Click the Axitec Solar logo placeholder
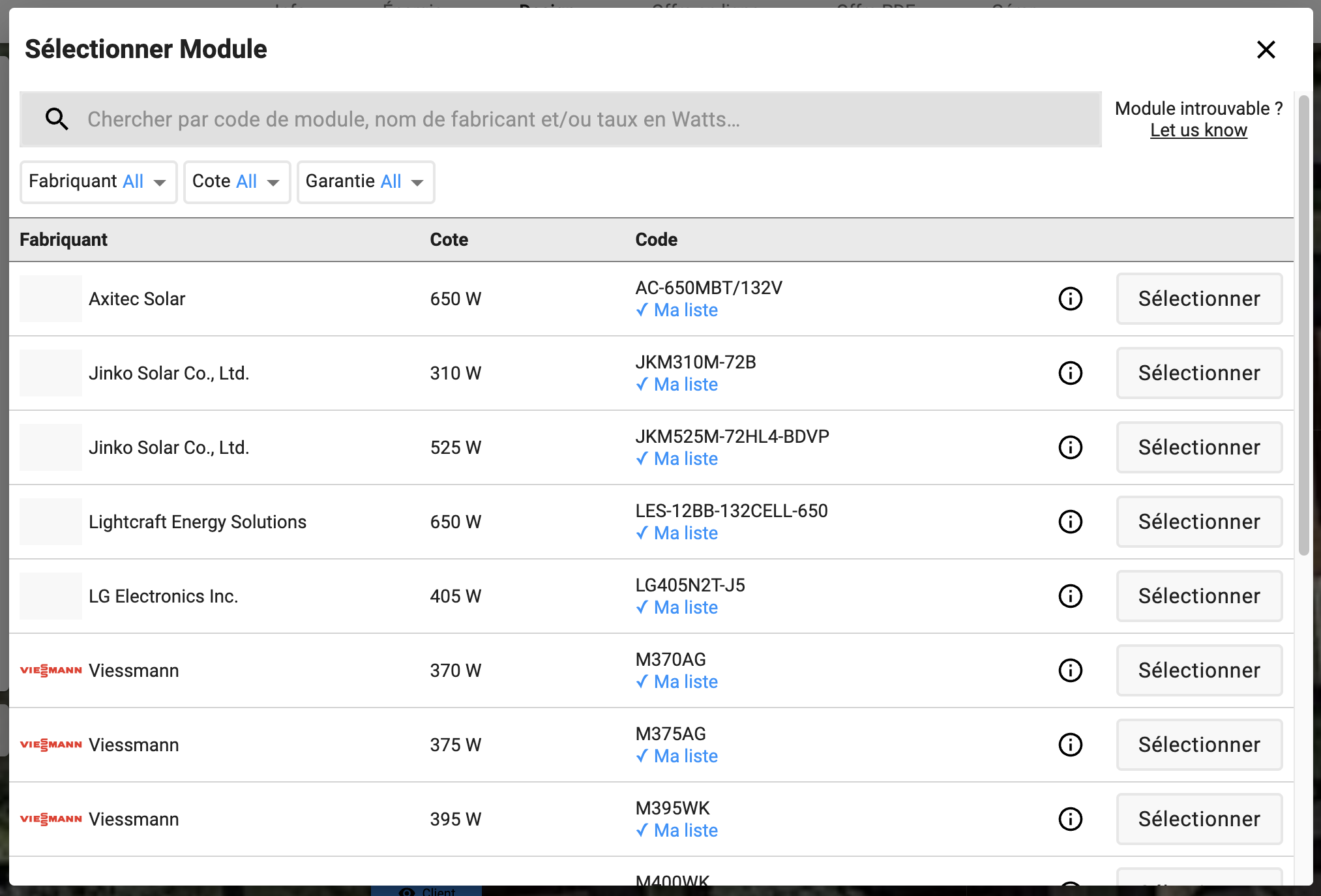This screenshot has height=896, width=1321. click(x=51, y=299)
